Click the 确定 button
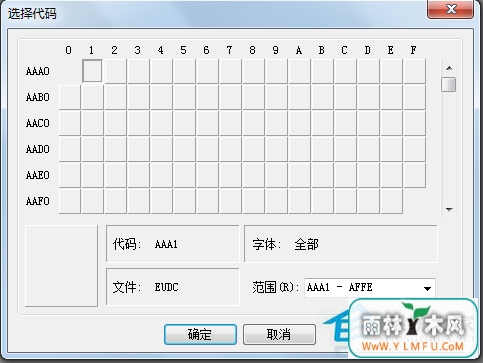Screen dimensions: 483x363 tap(200, 334)
